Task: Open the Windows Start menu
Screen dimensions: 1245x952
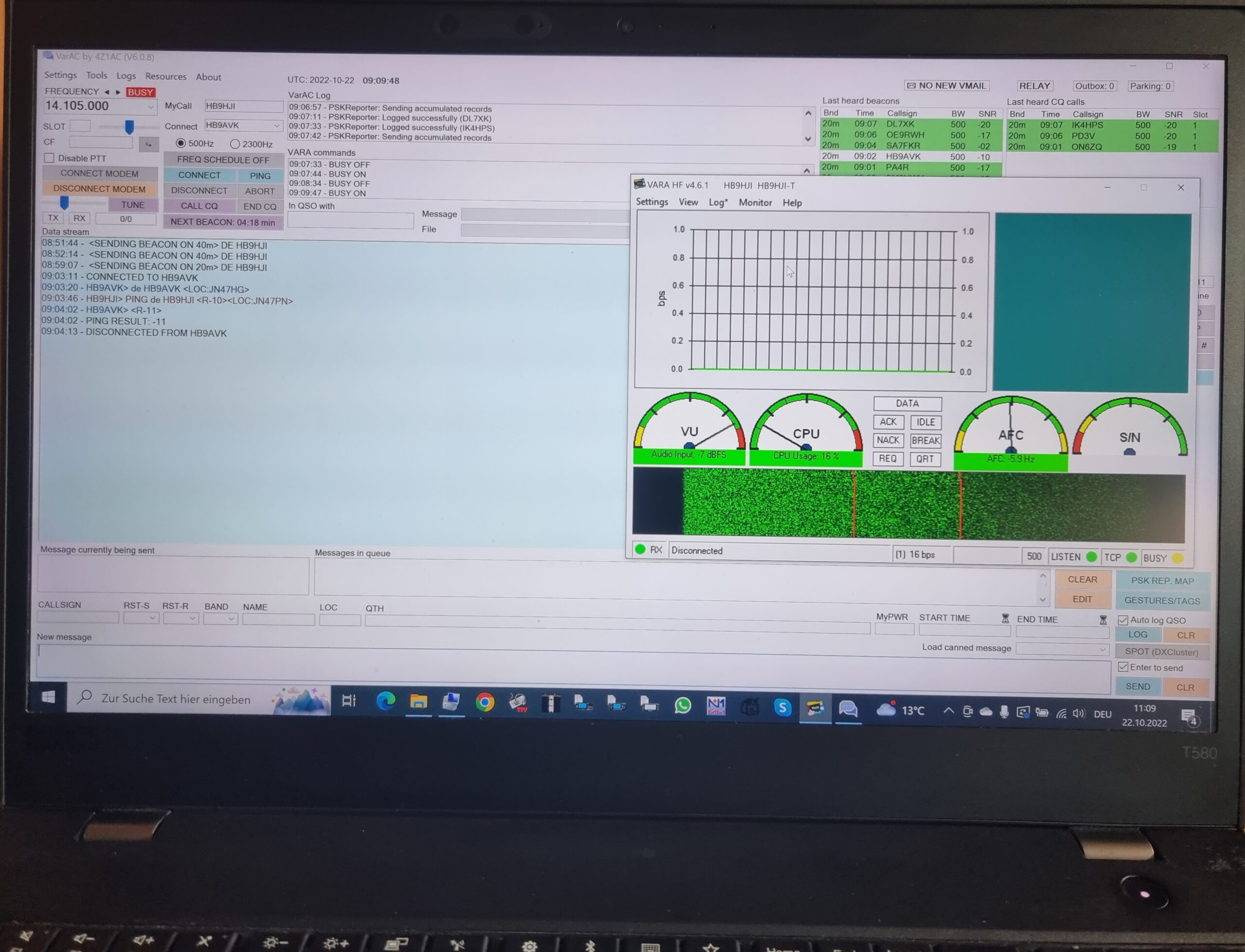Action: (x=49, y=697)
